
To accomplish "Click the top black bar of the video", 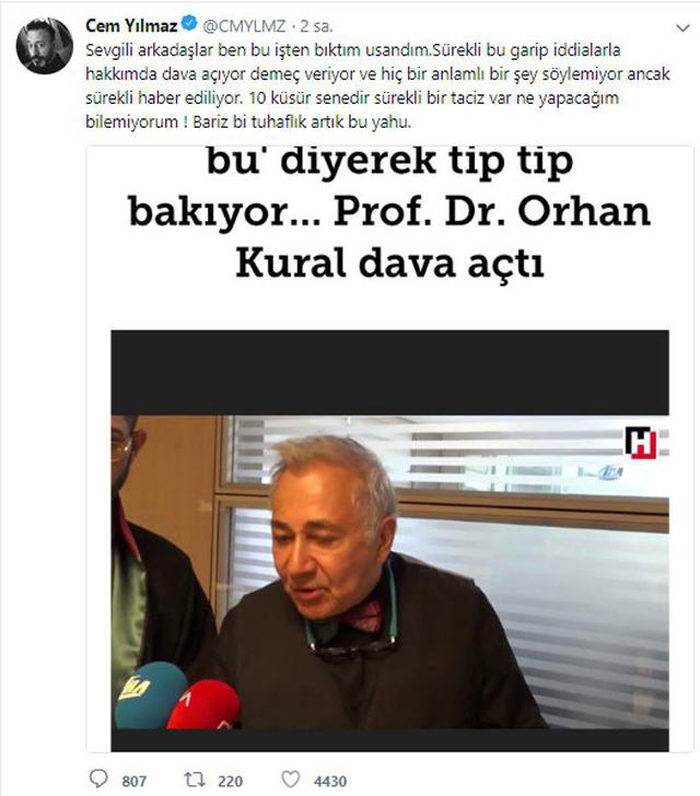I will pos(390,372).
